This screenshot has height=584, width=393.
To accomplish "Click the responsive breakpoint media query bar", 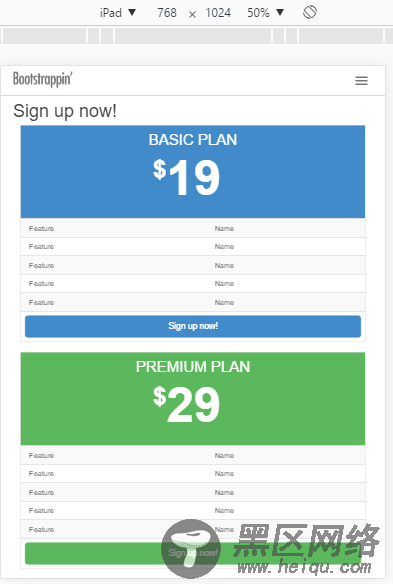I will coord(193,36).
